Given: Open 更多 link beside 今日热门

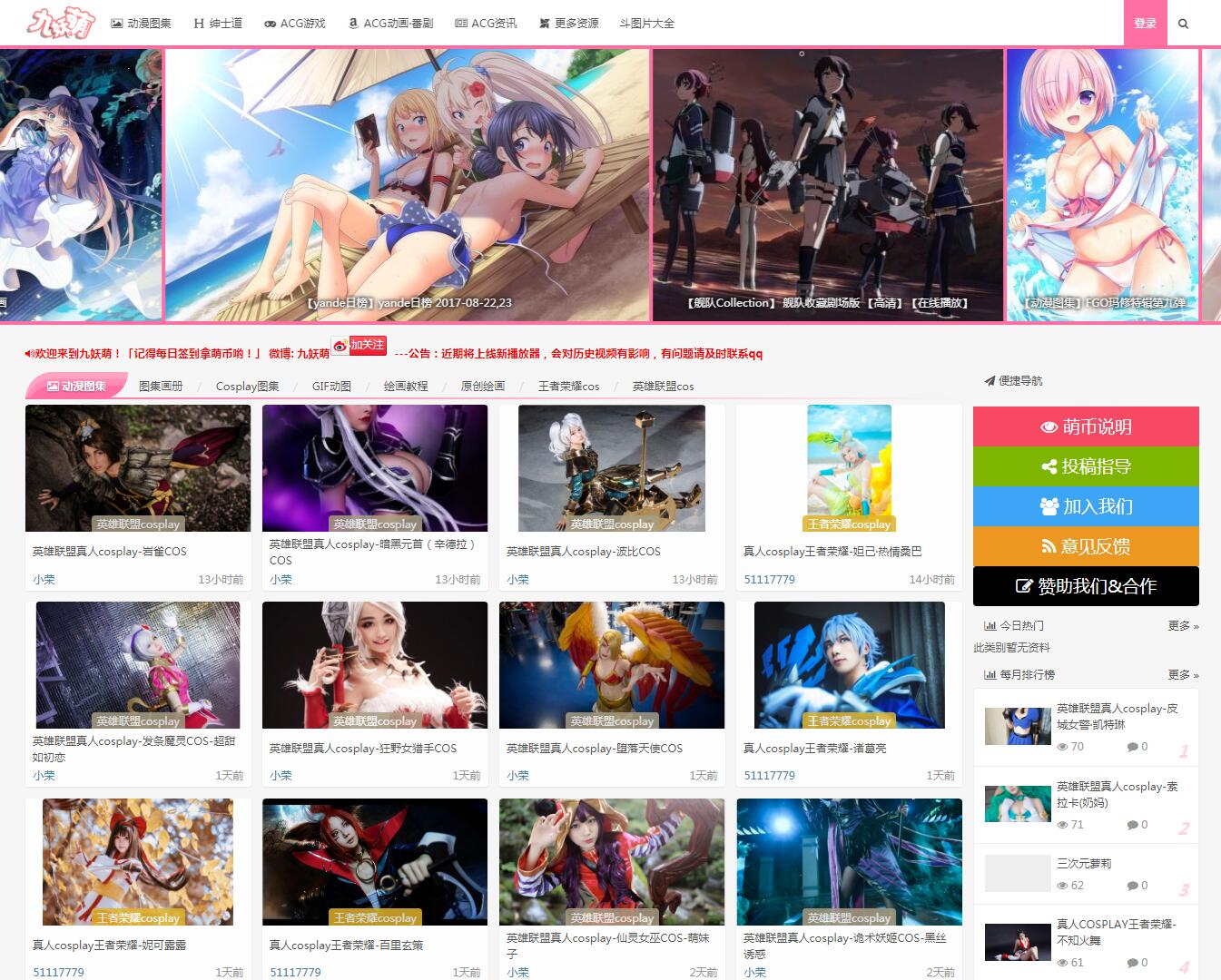Looking at the screenshot, I should [1183, 626].
